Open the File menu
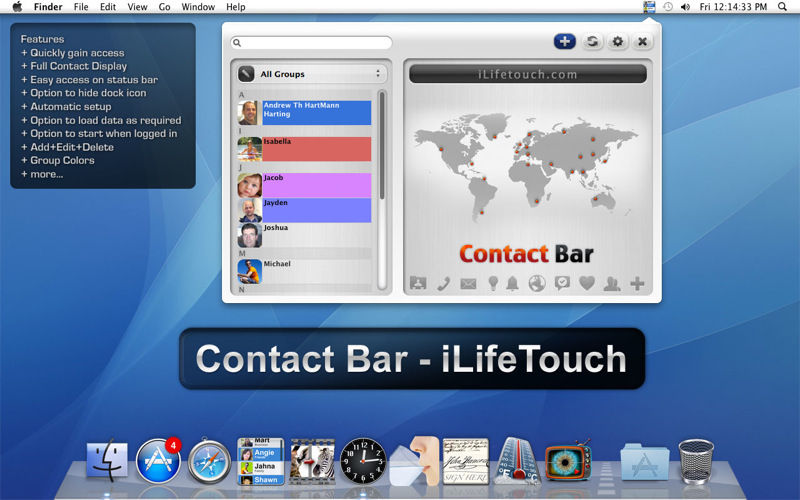The image size is (800, 500). pyautogui.click(x=81, y=7)
